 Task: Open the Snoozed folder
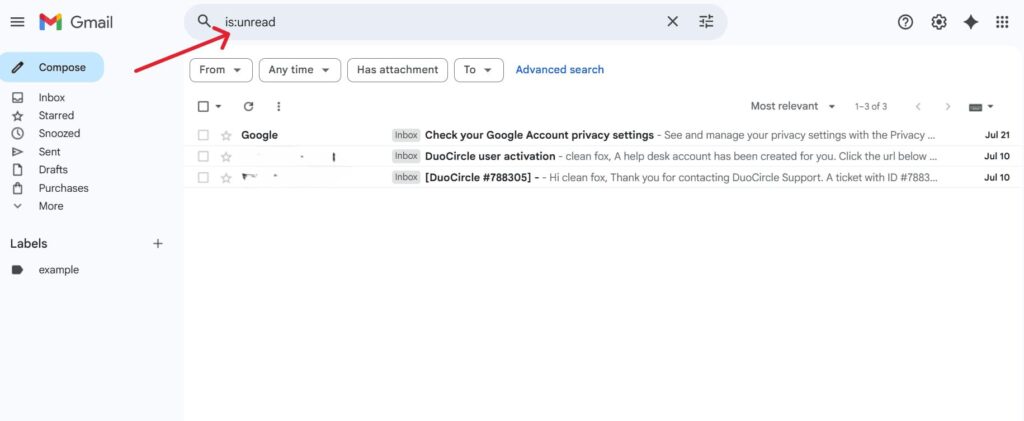coord(59,133)
